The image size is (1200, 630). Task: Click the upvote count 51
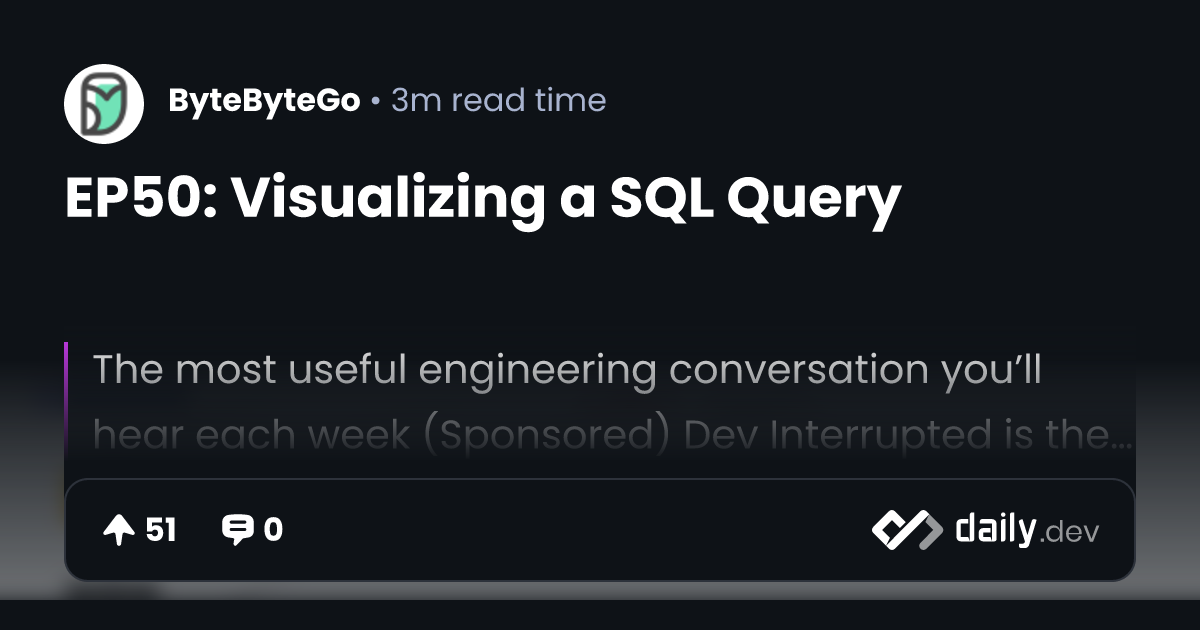pyautogui.click(x=161, y=531)
